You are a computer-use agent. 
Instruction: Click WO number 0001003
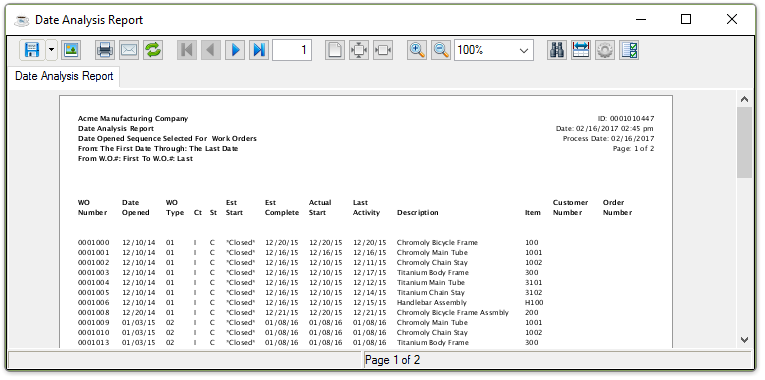click(x=94, y=273)
